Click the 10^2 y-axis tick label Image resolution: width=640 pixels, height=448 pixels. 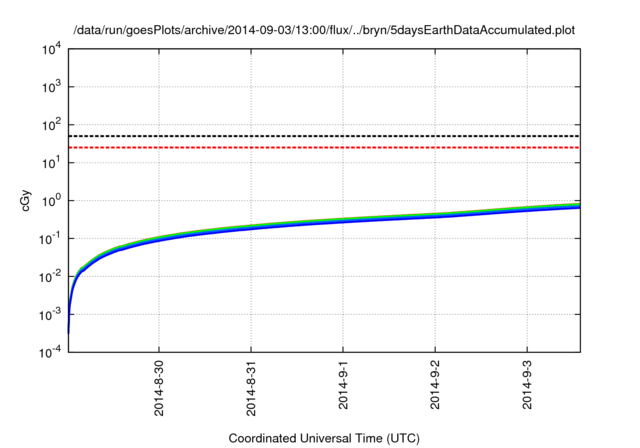point(51,125)
